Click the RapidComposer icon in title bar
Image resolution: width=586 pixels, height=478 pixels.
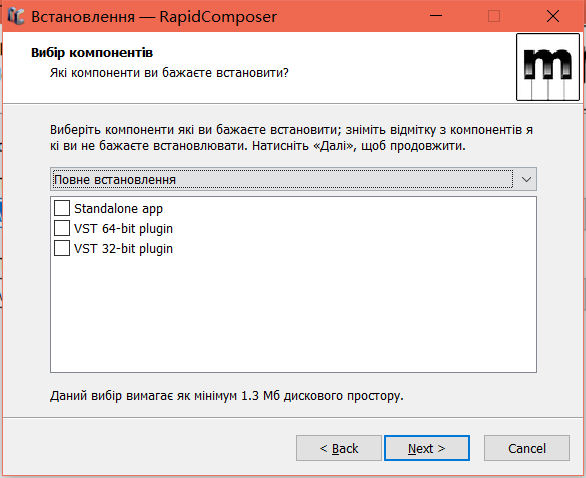tap(16, 16)
